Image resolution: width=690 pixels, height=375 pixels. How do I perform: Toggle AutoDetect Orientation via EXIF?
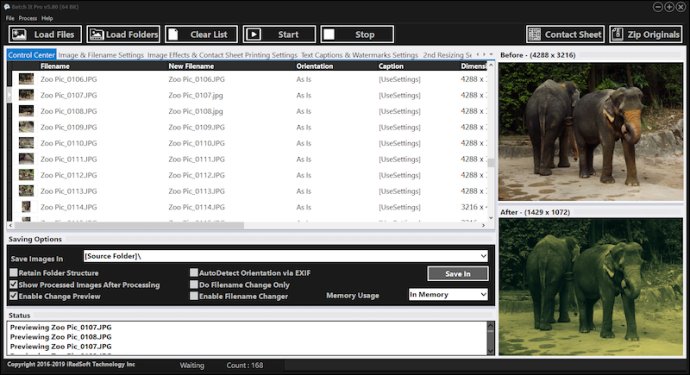pos(194,273)
